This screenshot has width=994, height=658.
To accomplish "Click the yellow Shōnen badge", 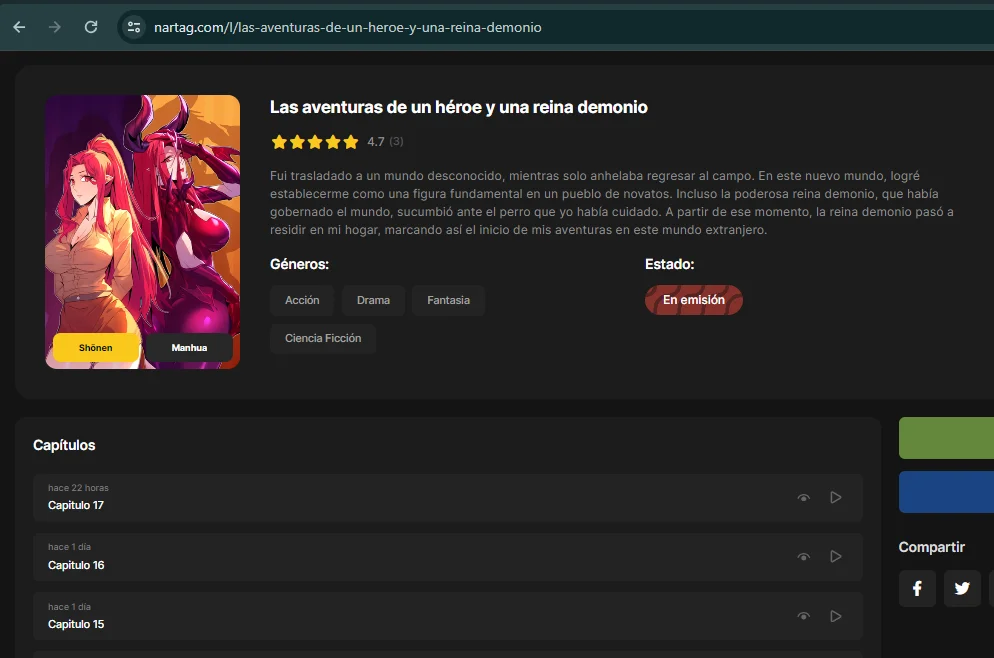I will [96, 347].
